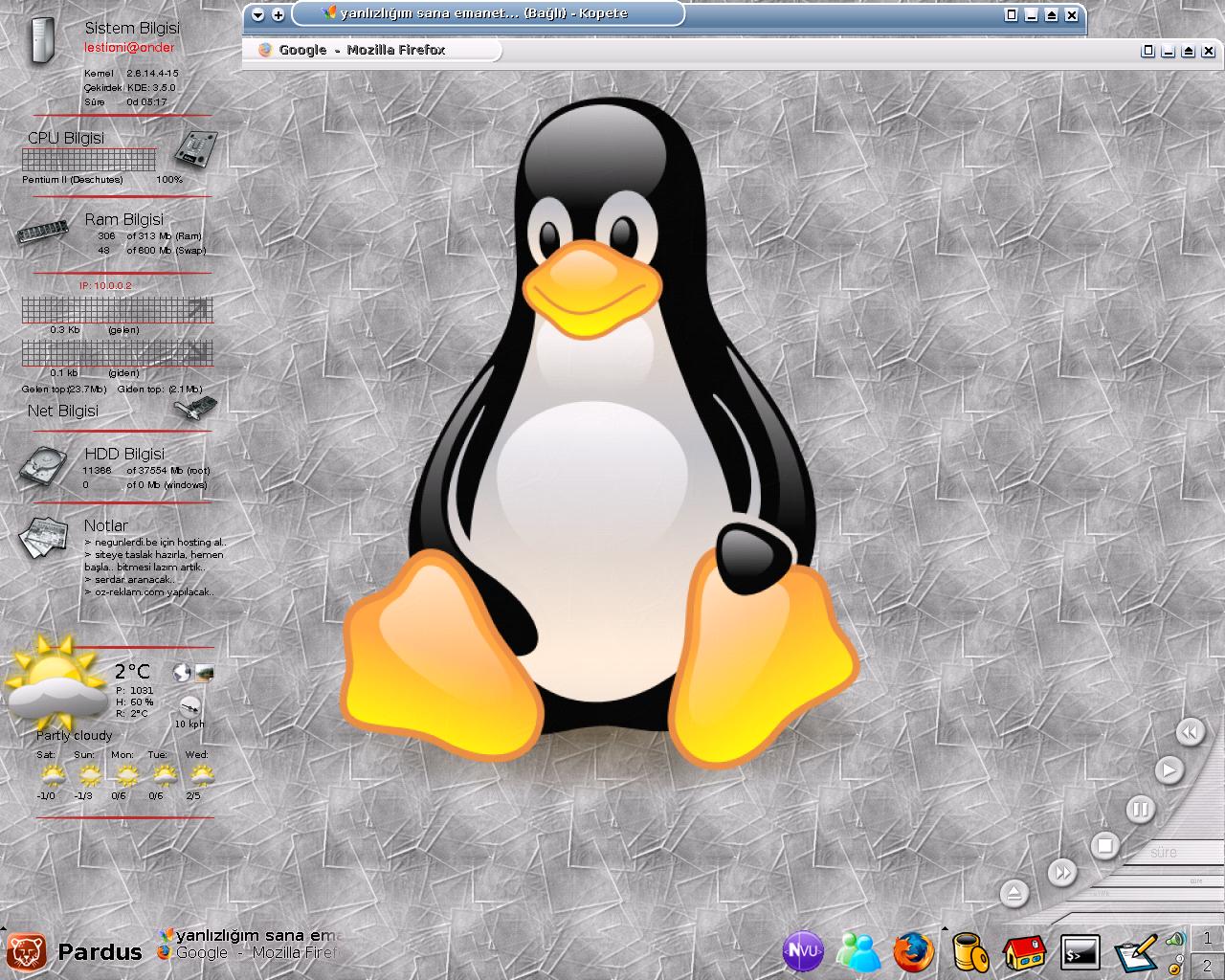The image size is (1225, 980).
Task: Switch to virtual desktop 1
Action: click(1208, 939)
